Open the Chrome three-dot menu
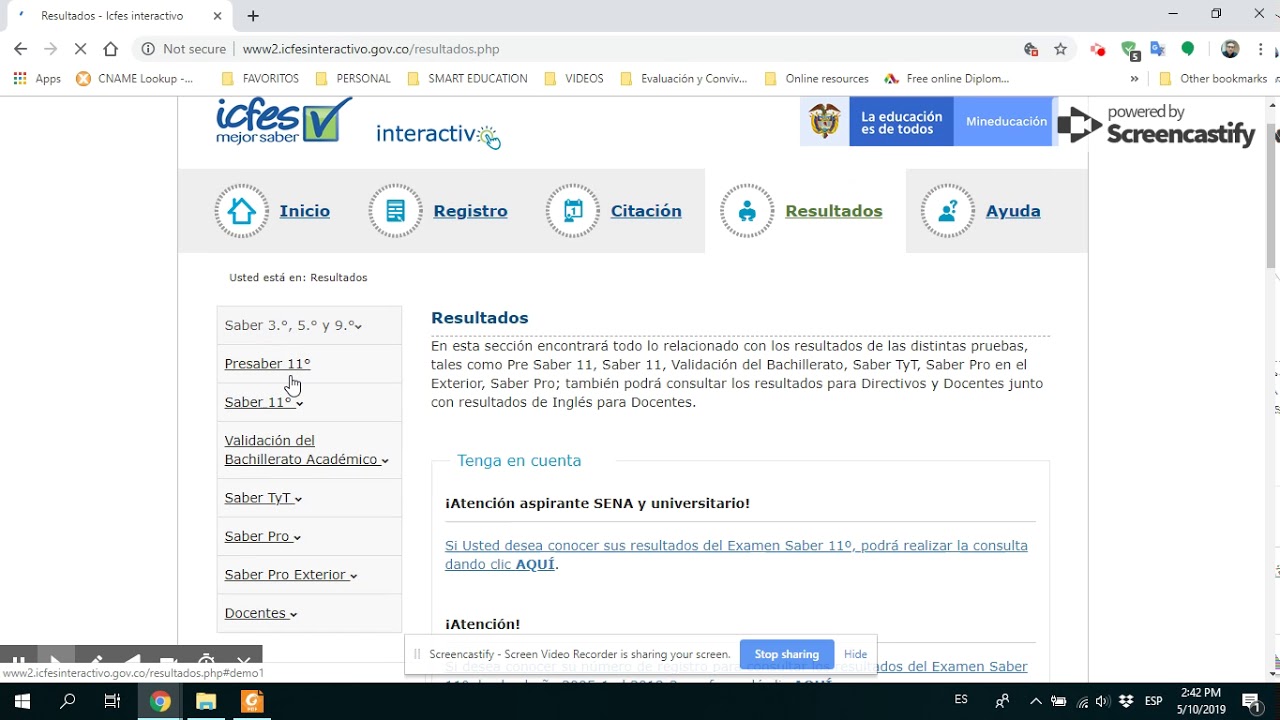This screenshot has width=1280, height=720. pos(1262,49)
